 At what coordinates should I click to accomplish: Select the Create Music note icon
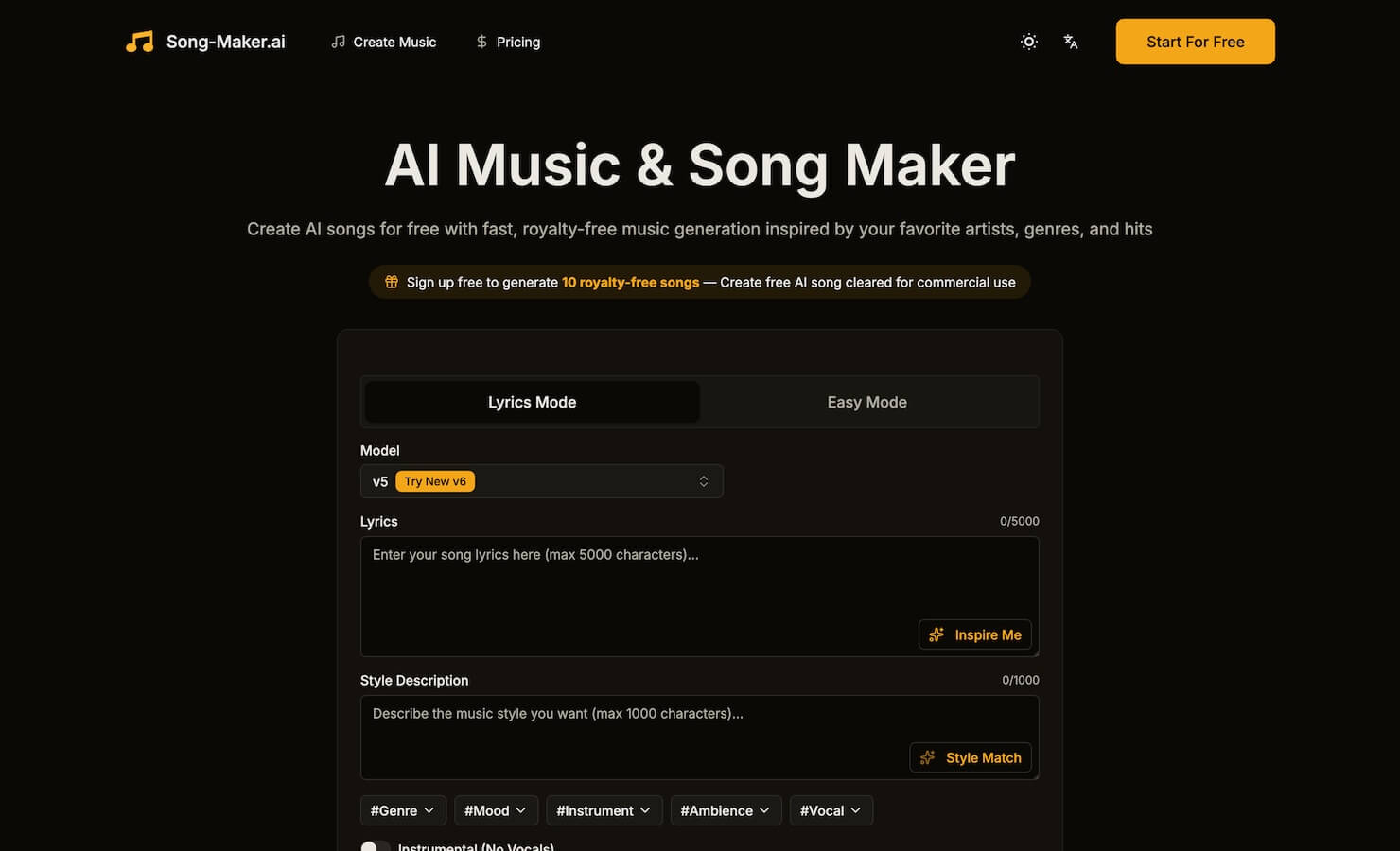pos(338,42)
